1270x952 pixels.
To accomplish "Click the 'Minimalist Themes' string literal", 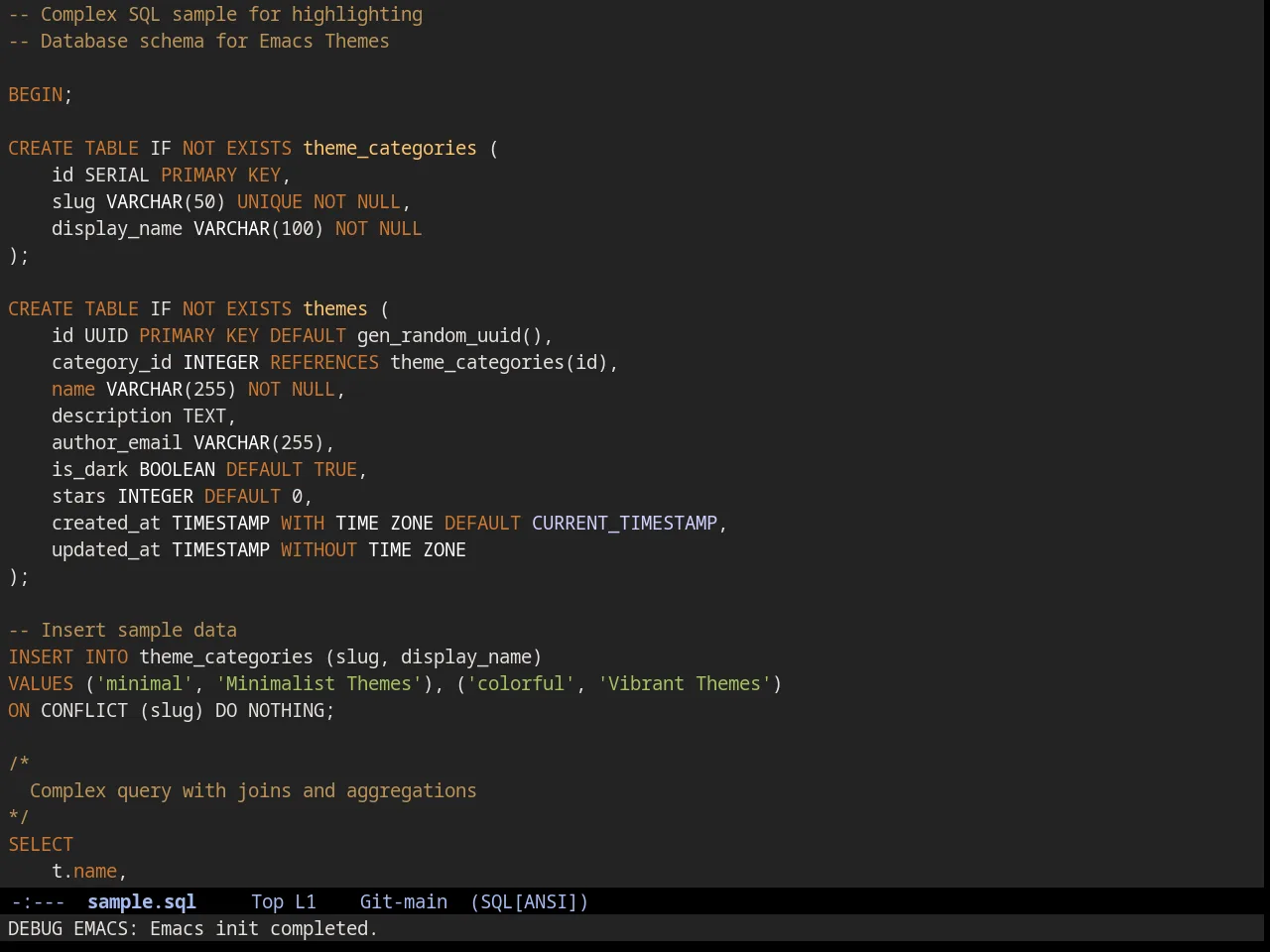I will click(318, 683).
